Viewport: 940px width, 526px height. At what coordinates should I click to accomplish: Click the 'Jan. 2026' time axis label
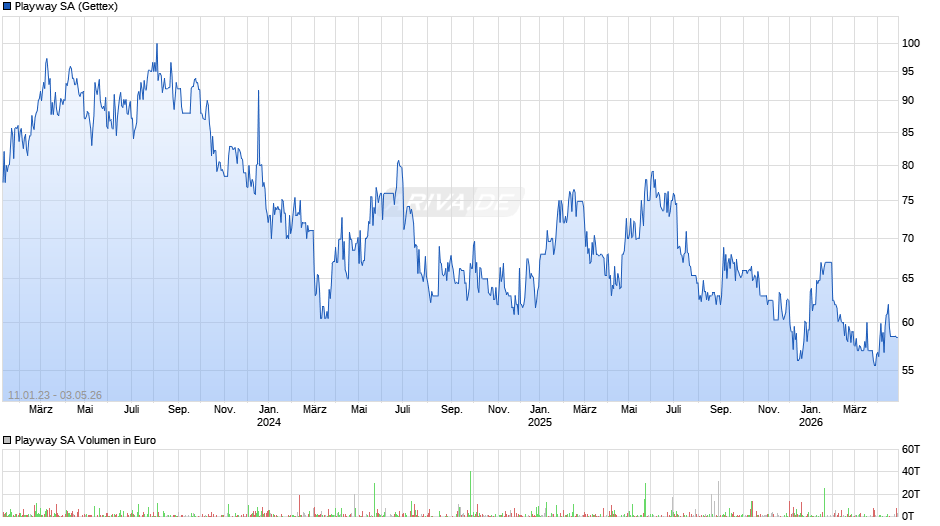click(811, 416)
